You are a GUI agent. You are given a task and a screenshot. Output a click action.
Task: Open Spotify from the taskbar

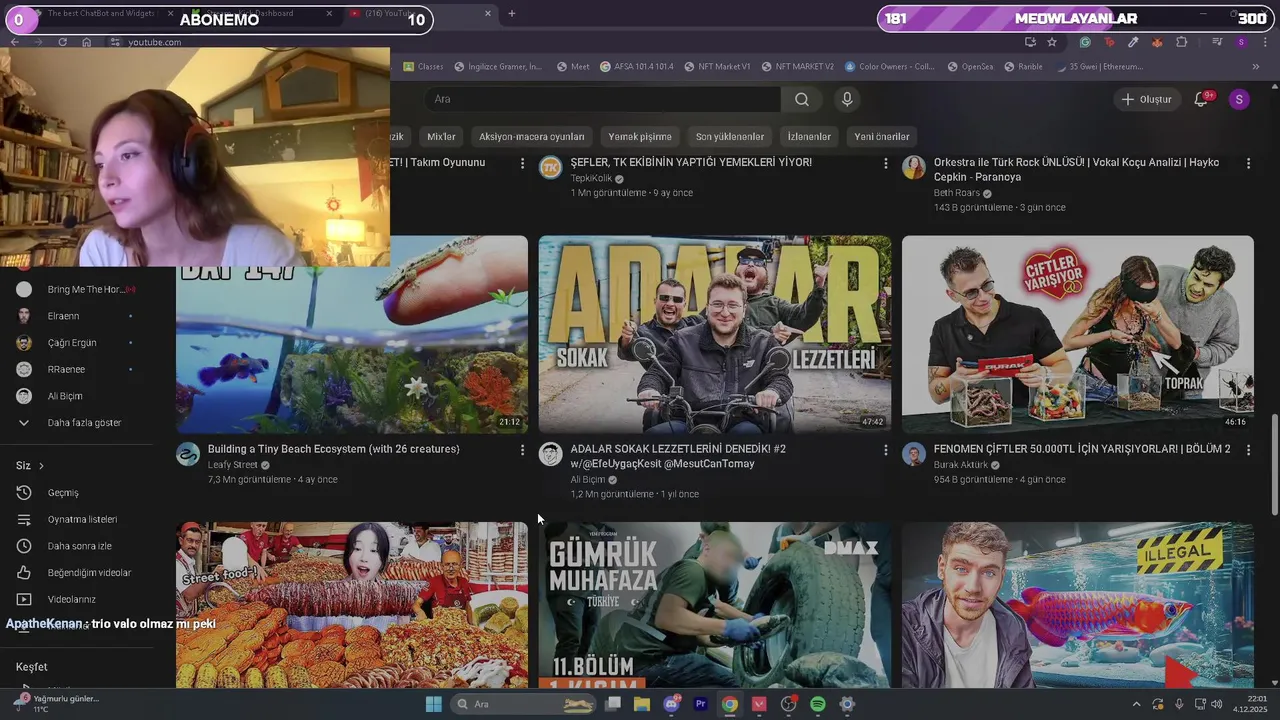tap(817, 704)
